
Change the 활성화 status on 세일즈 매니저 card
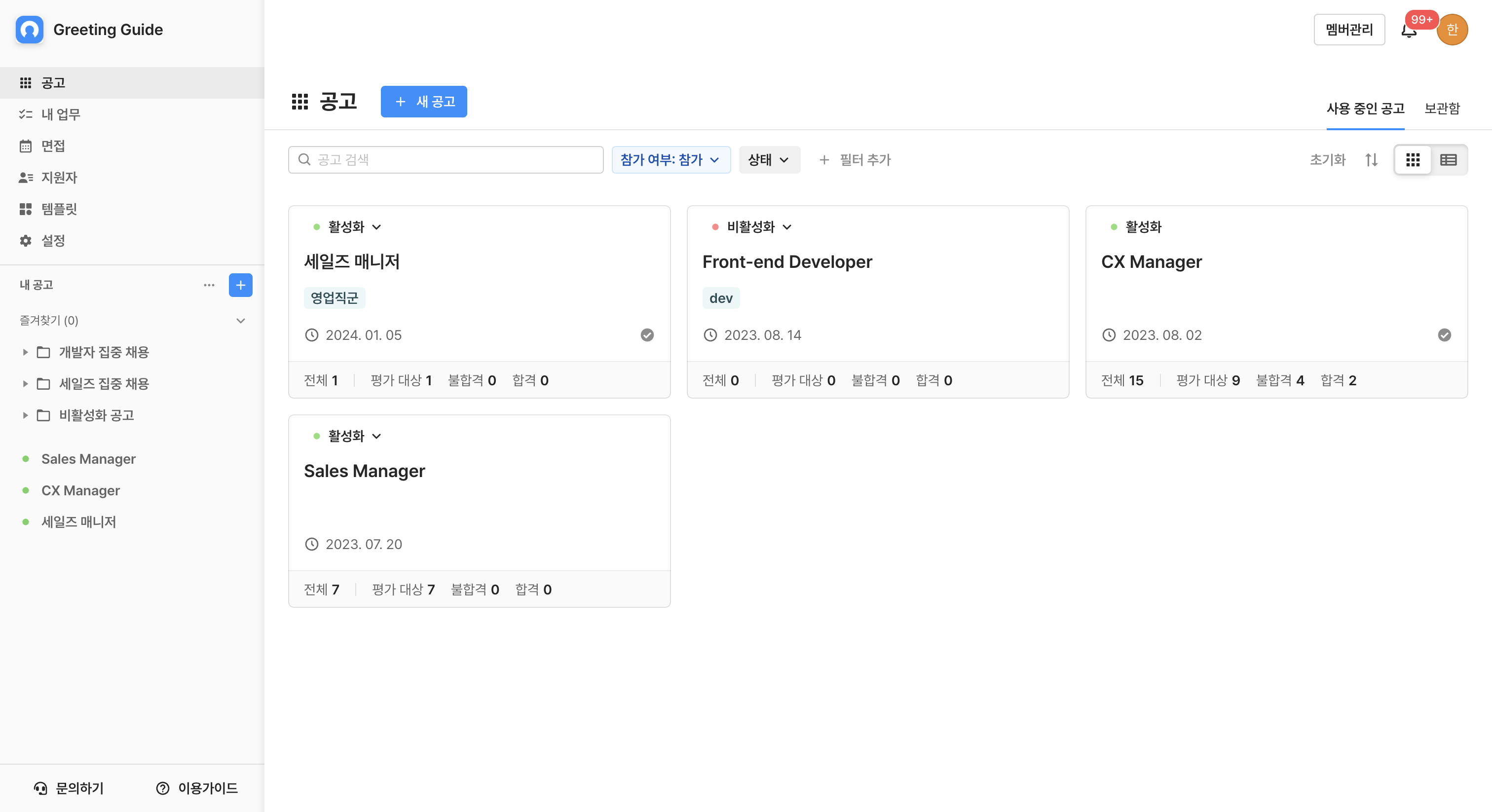pos(347,226)
